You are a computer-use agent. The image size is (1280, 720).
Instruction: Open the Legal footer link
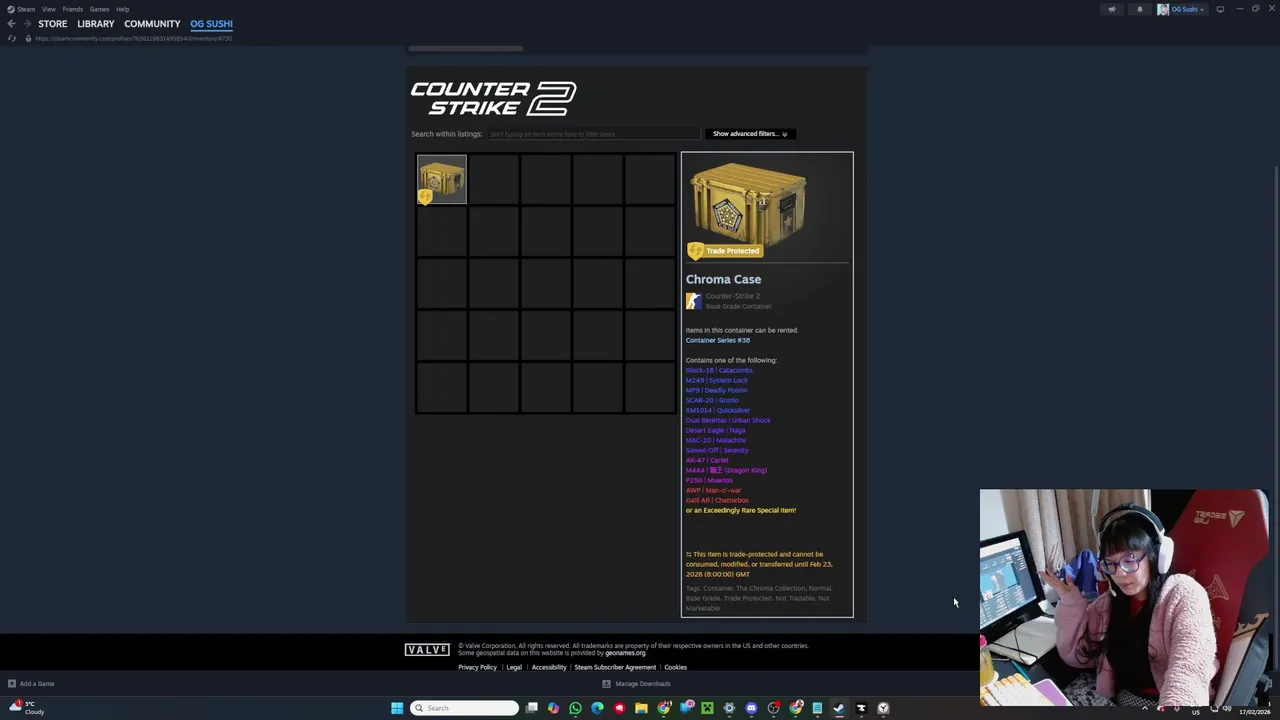coord(514,667)
